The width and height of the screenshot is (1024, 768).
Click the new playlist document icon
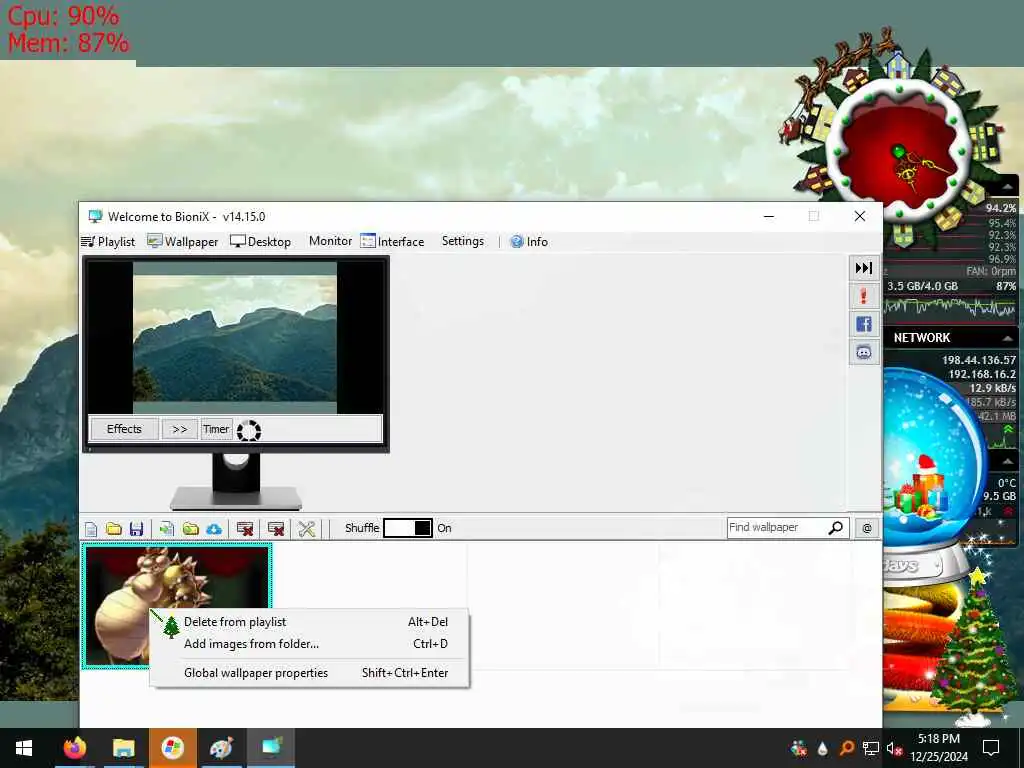coord(91,528)
